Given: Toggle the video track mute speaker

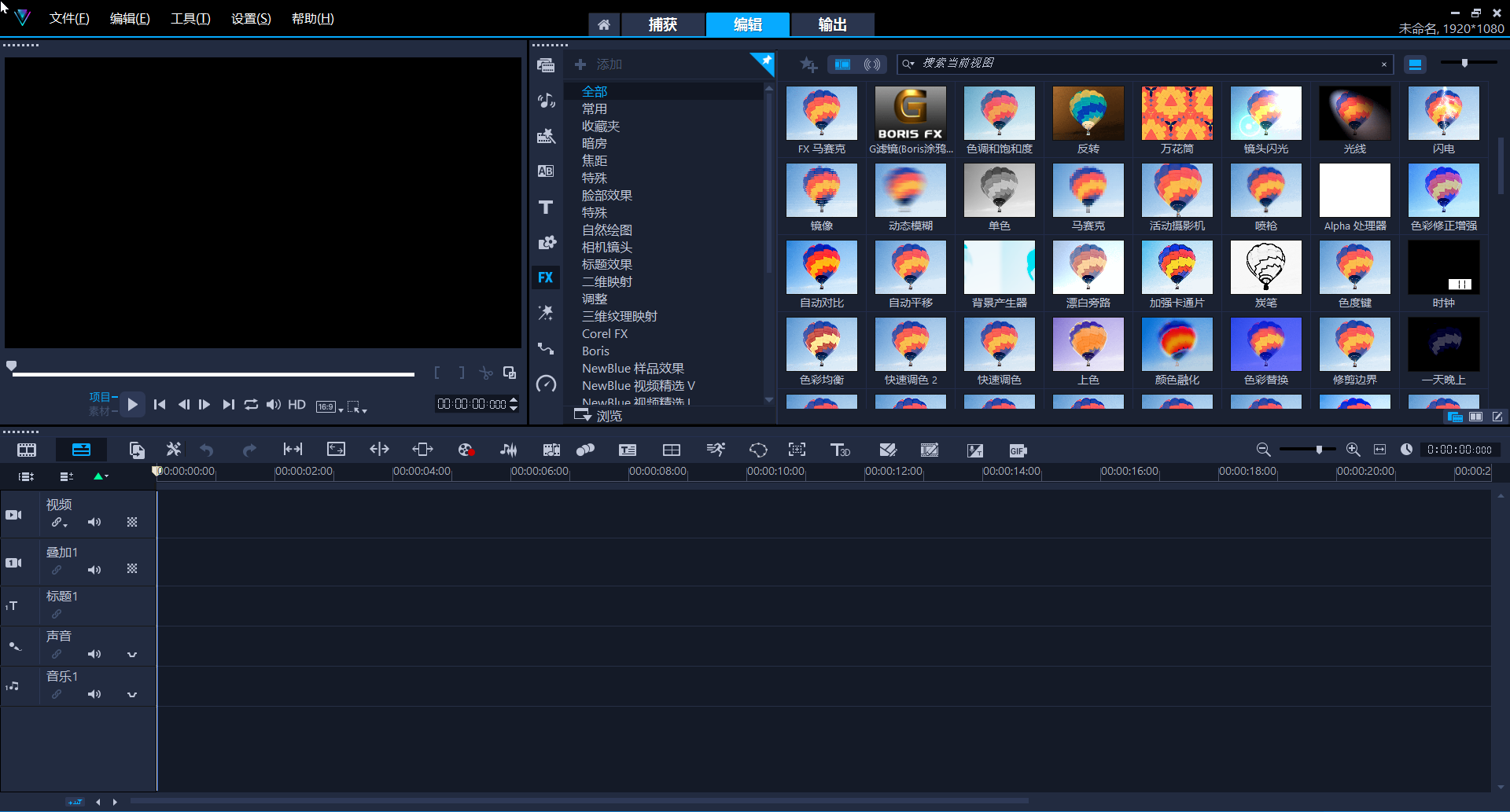Looking at the screenshot, I should click(94, 522).
